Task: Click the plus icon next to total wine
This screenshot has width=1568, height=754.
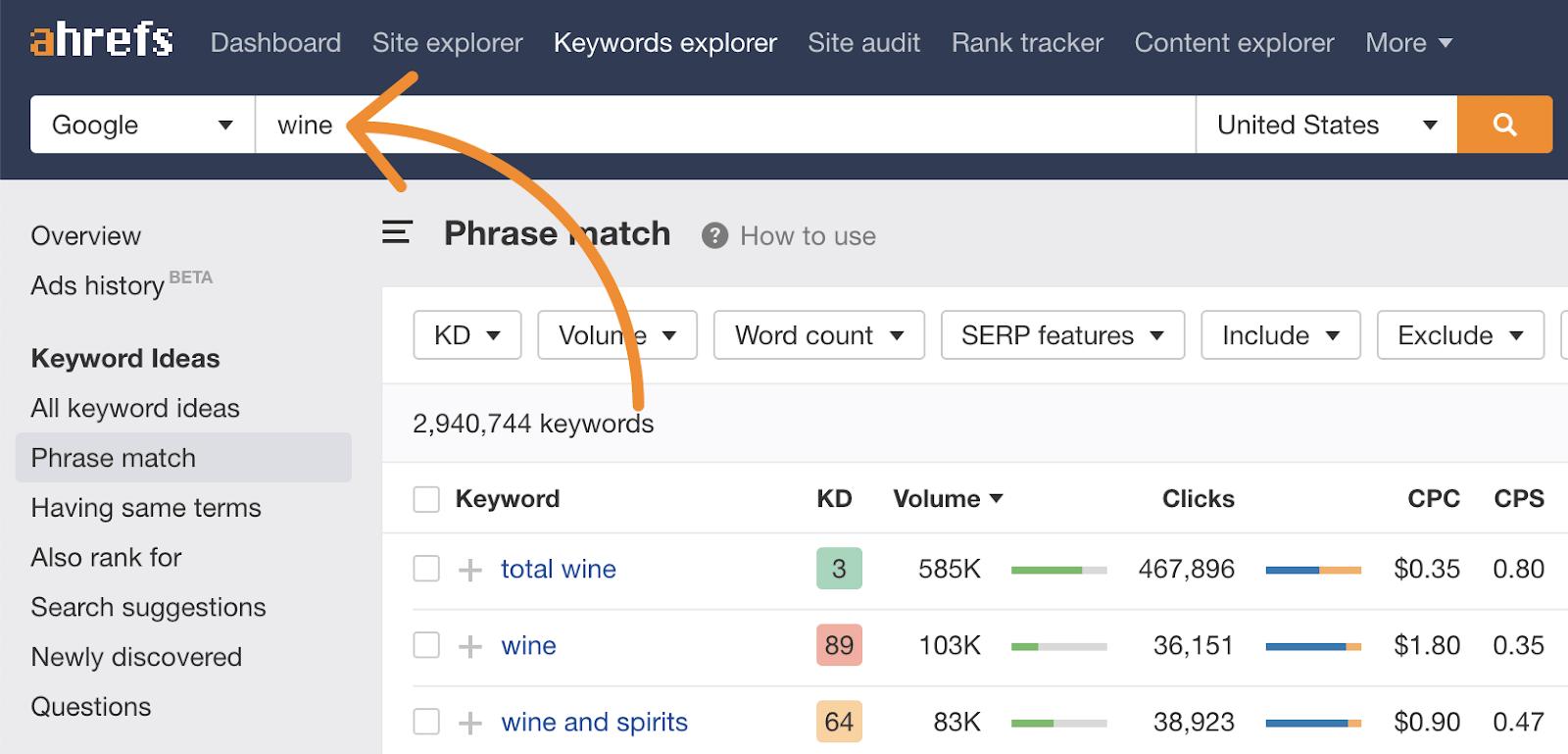Action: 470,570
